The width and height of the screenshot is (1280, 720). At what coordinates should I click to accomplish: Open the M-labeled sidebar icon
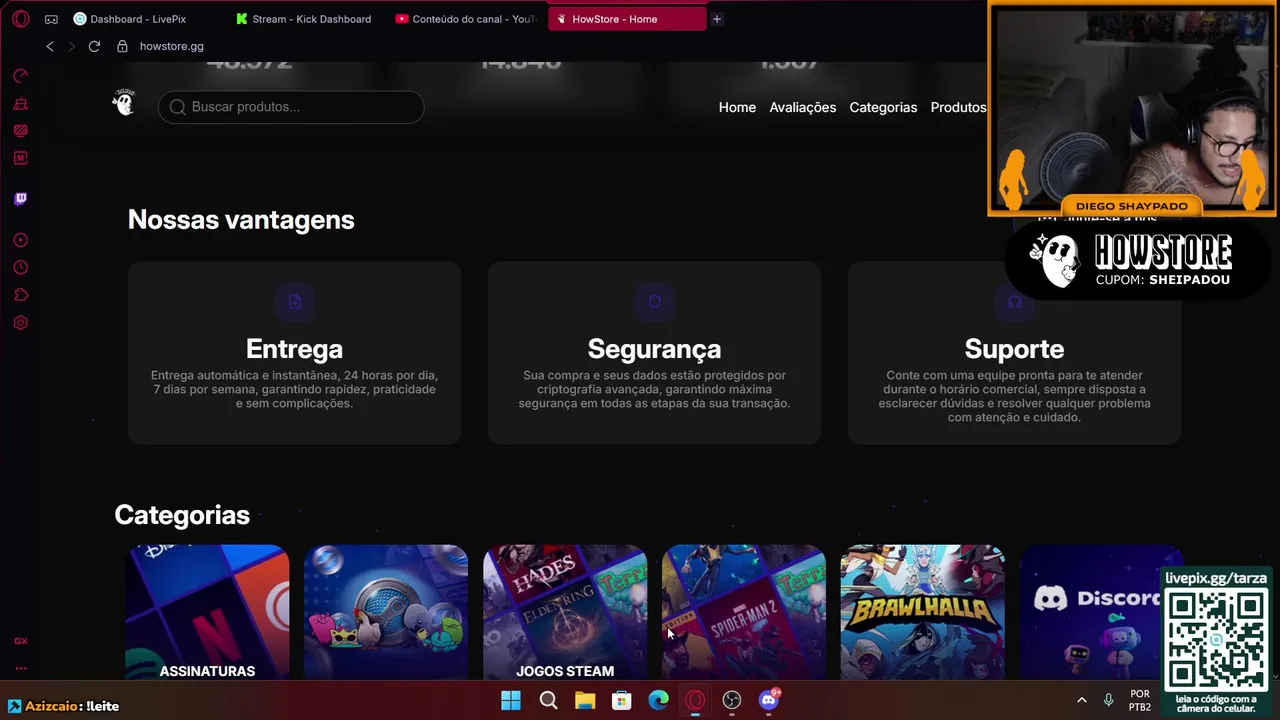click(x=21, y=158)
